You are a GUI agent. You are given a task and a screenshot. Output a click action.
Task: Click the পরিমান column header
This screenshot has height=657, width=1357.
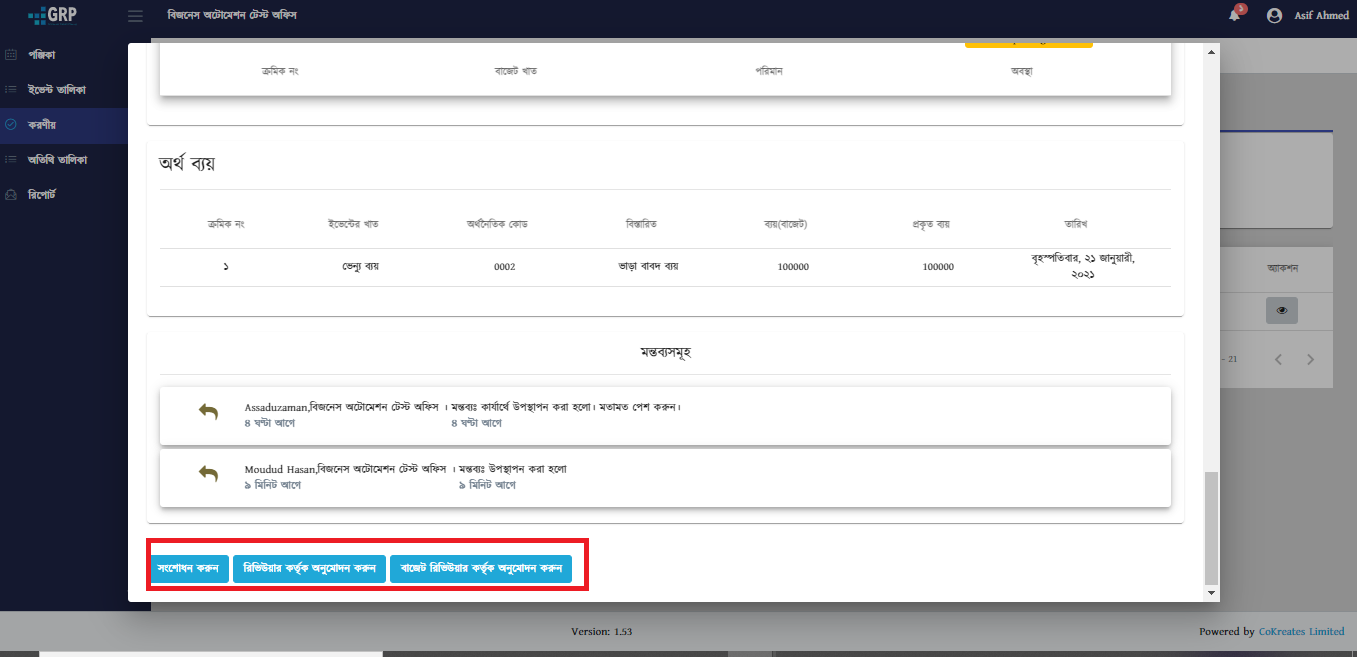click(x=769, y=72)
